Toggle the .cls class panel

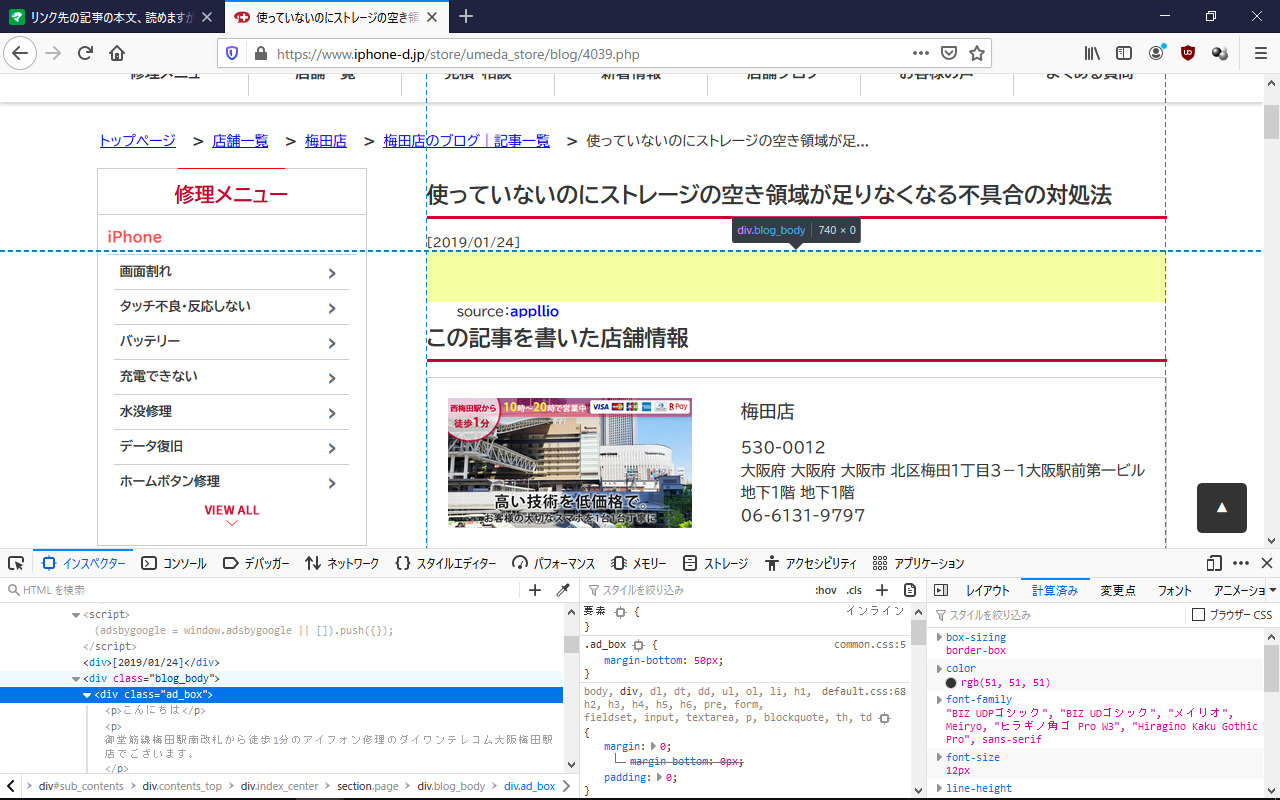pos(854,590)
